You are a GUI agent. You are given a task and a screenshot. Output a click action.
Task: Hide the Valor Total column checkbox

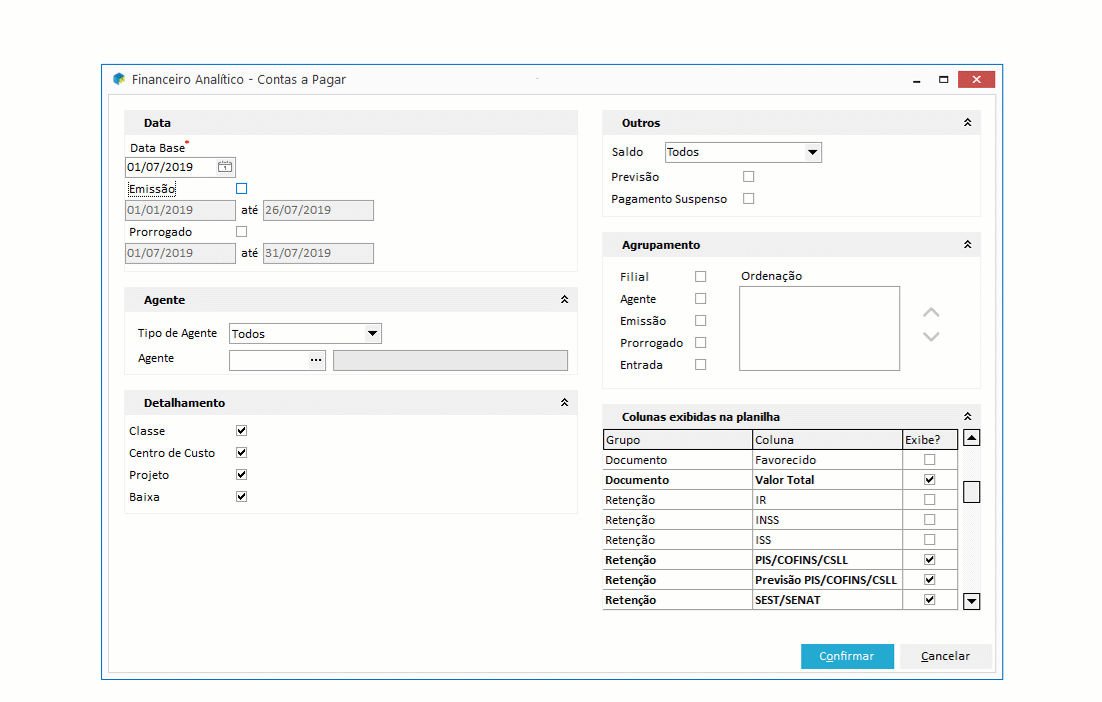pos(930,479)
